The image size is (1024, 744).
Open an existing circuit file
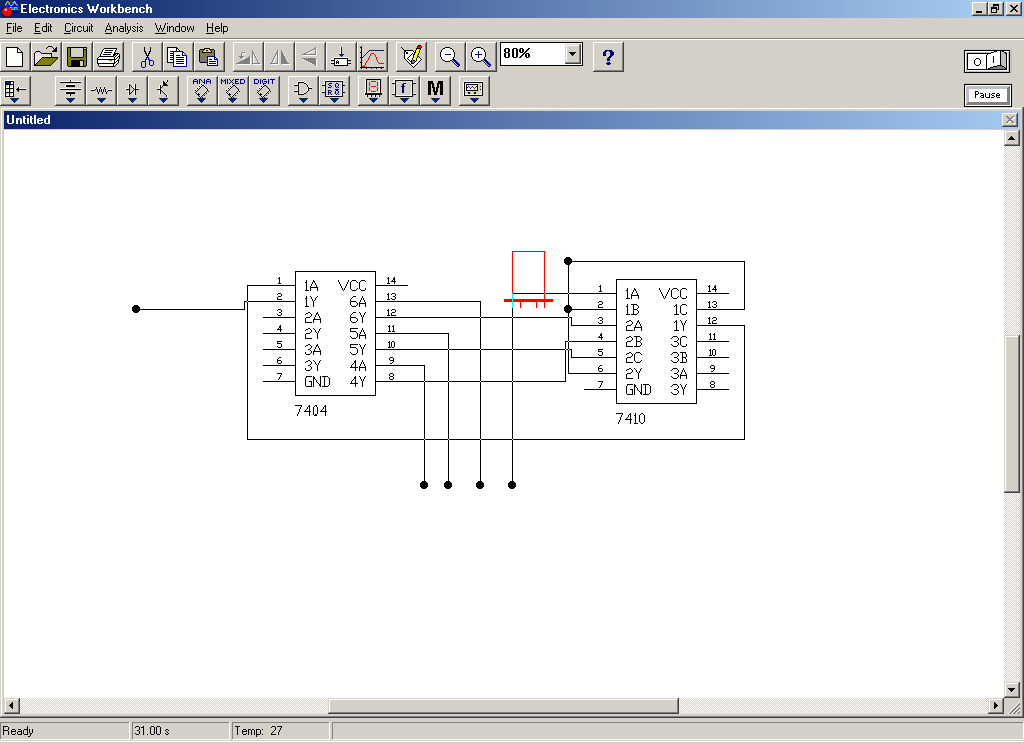(x=46, y=57)
